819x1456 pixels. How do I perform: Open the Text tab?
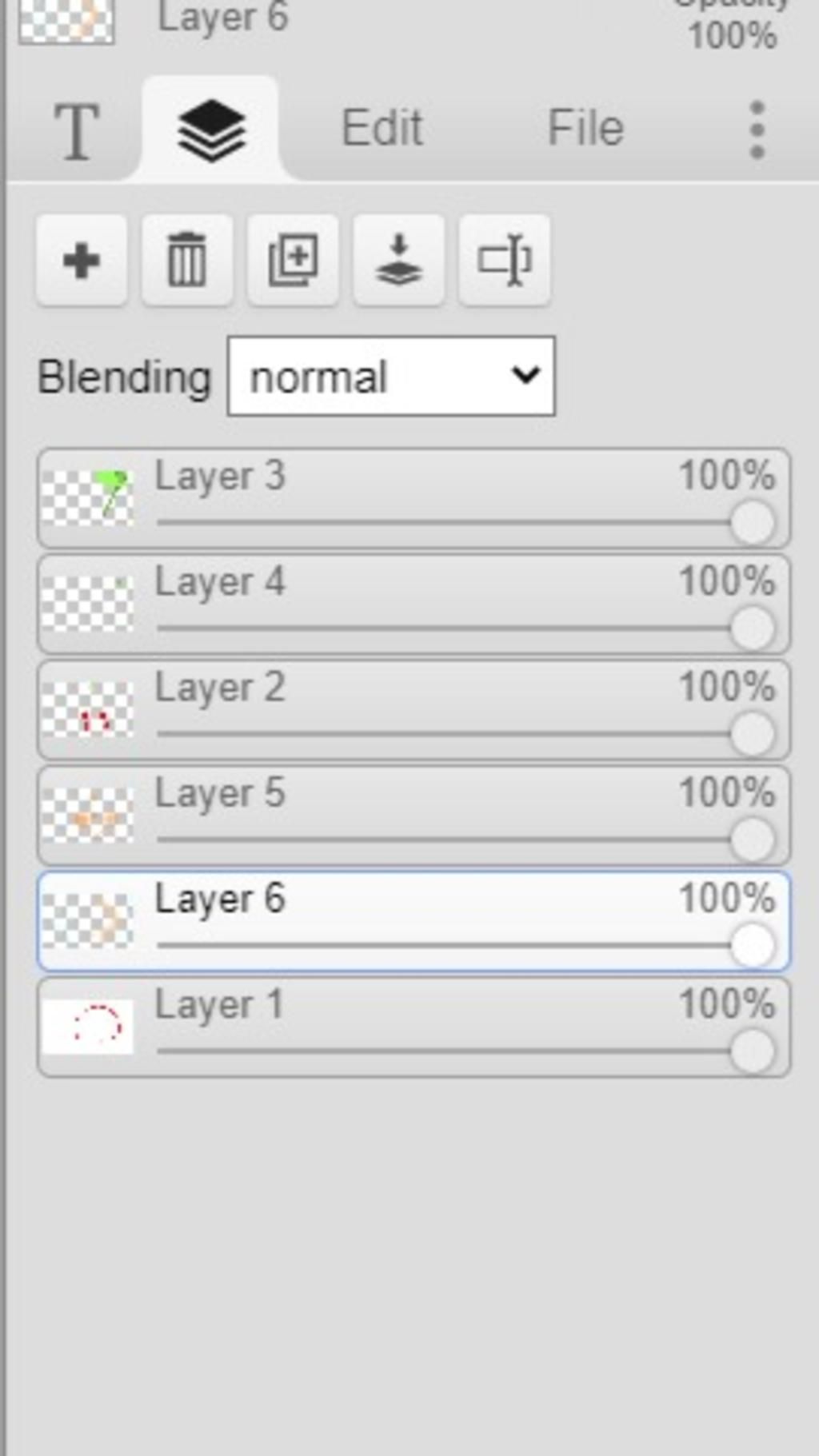(77, 130)
